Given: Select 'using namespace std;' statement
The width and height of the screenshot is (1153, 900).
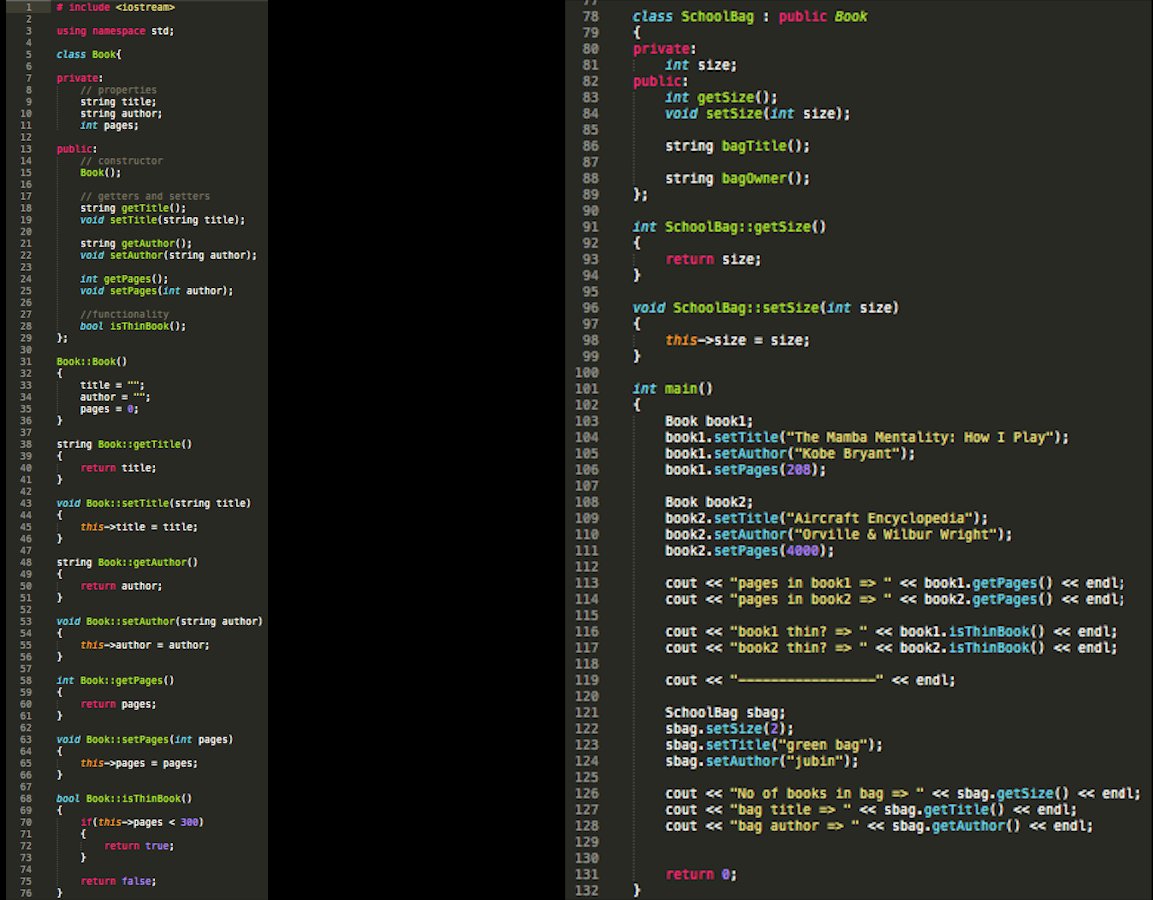Looking at the screenshot, I should point(115,31).
